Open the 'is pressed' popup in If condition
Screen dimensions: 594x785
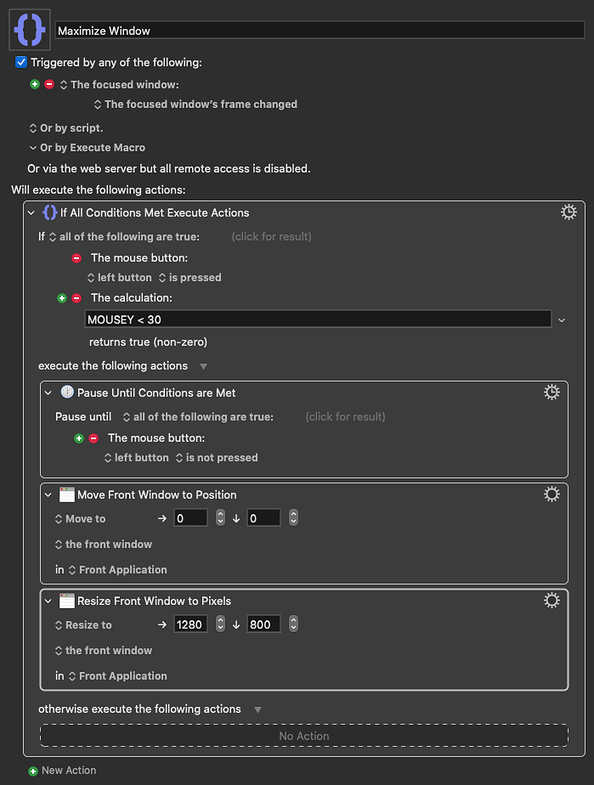click(x=190, y=277)
